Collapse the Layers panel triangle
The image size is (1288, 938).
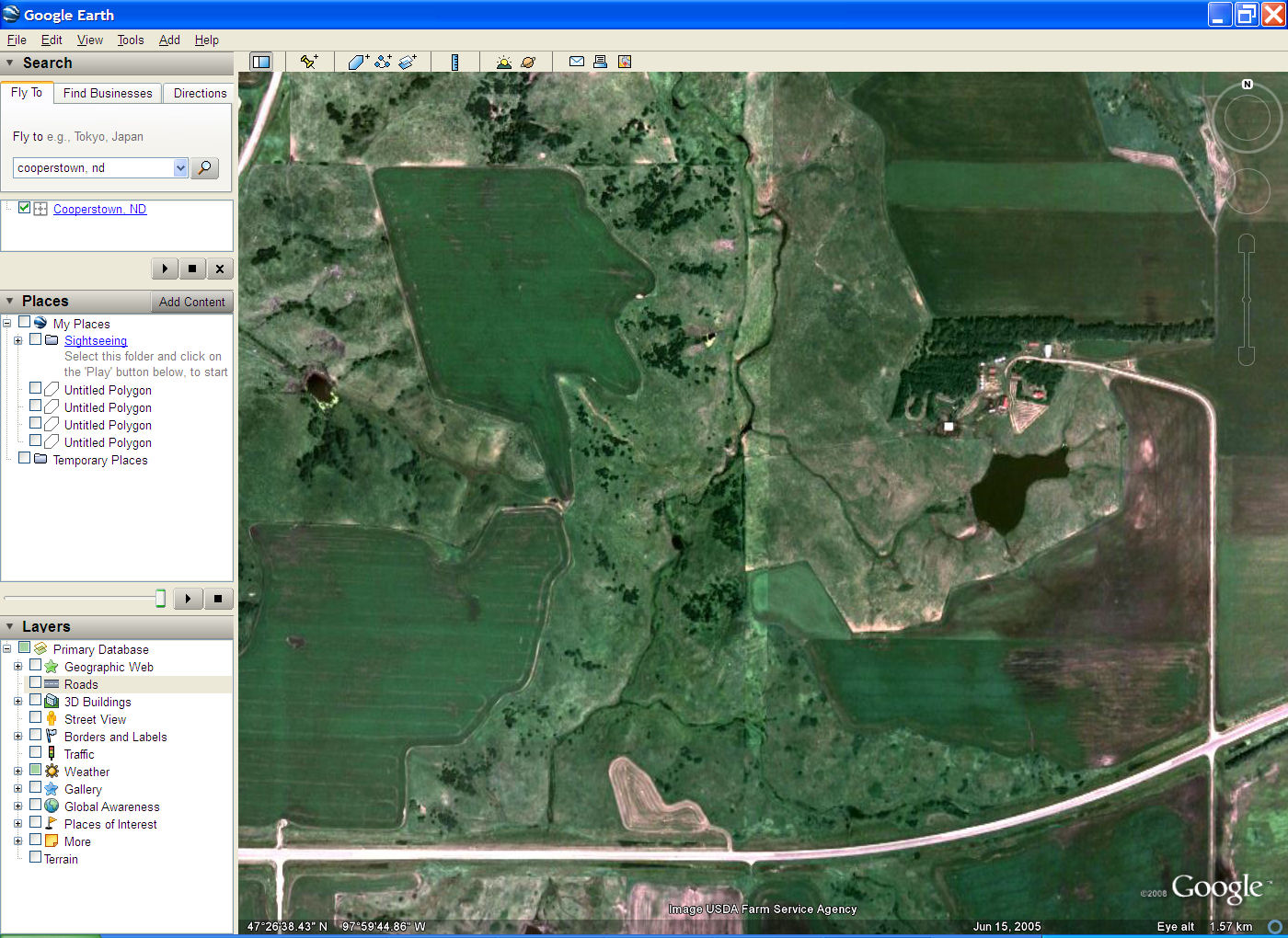pyautogui.click(x=10, y=626)
